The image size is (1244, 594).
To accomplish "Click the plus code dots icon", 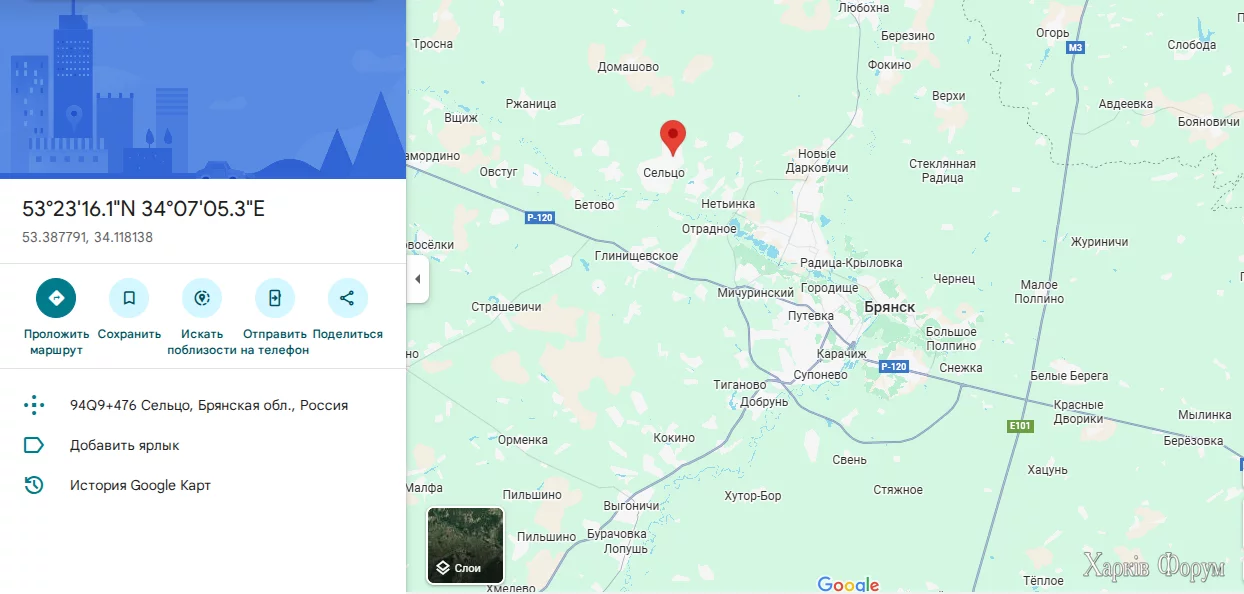I will [x=34, y=405].
